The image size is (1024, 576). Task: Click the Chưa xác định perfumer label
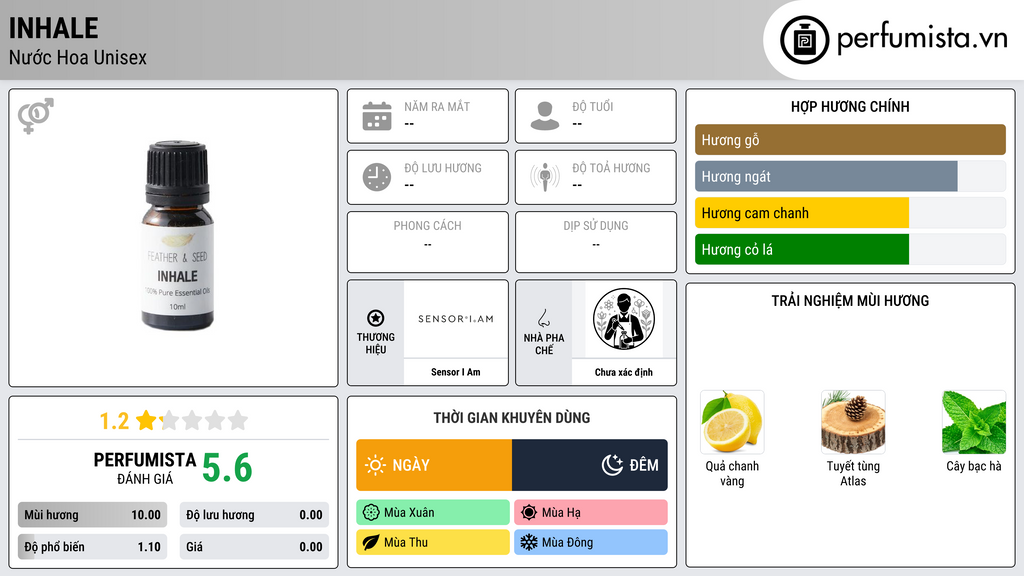624,372
